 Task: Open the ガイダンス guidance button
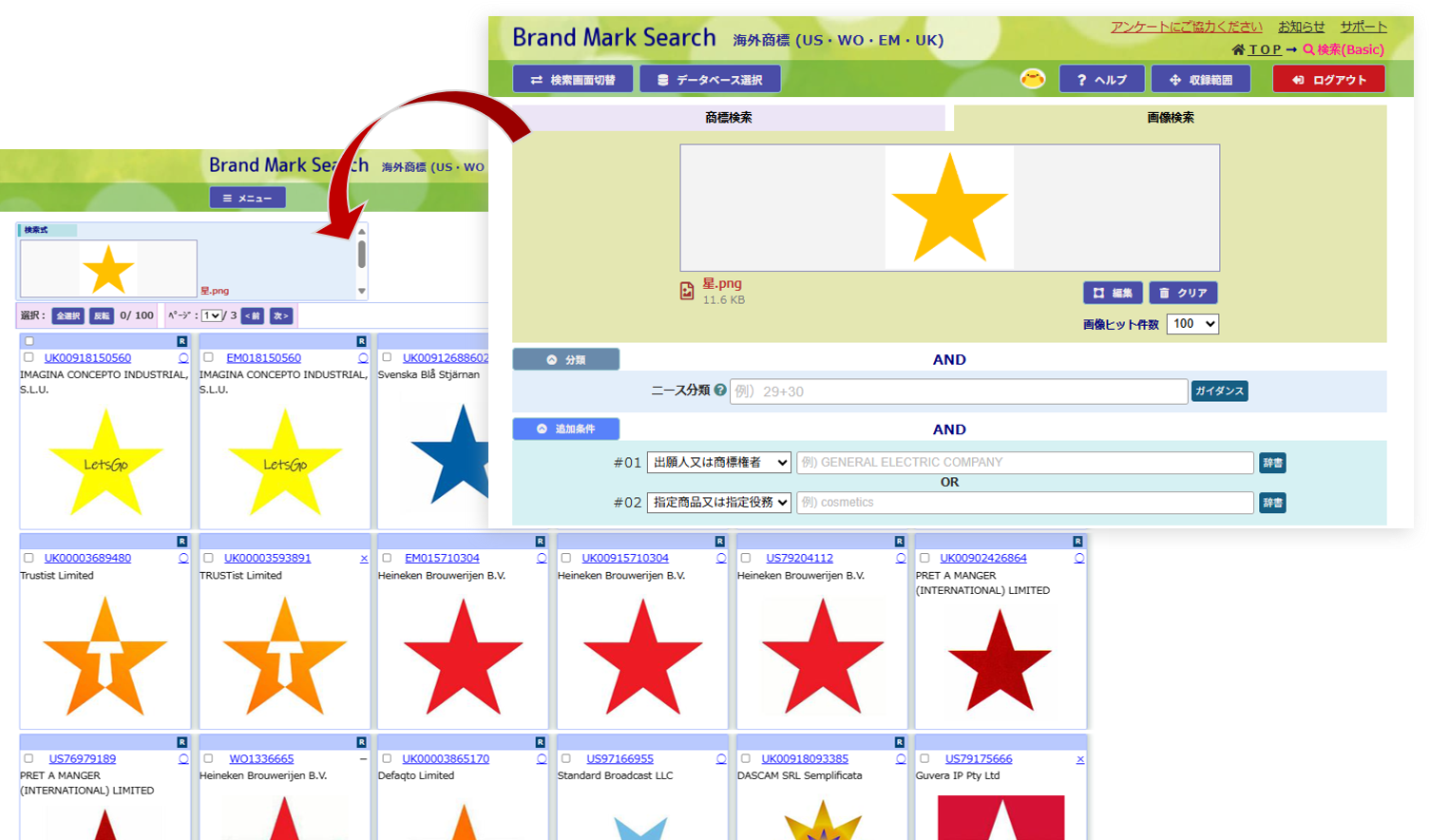coord(1220,391)
